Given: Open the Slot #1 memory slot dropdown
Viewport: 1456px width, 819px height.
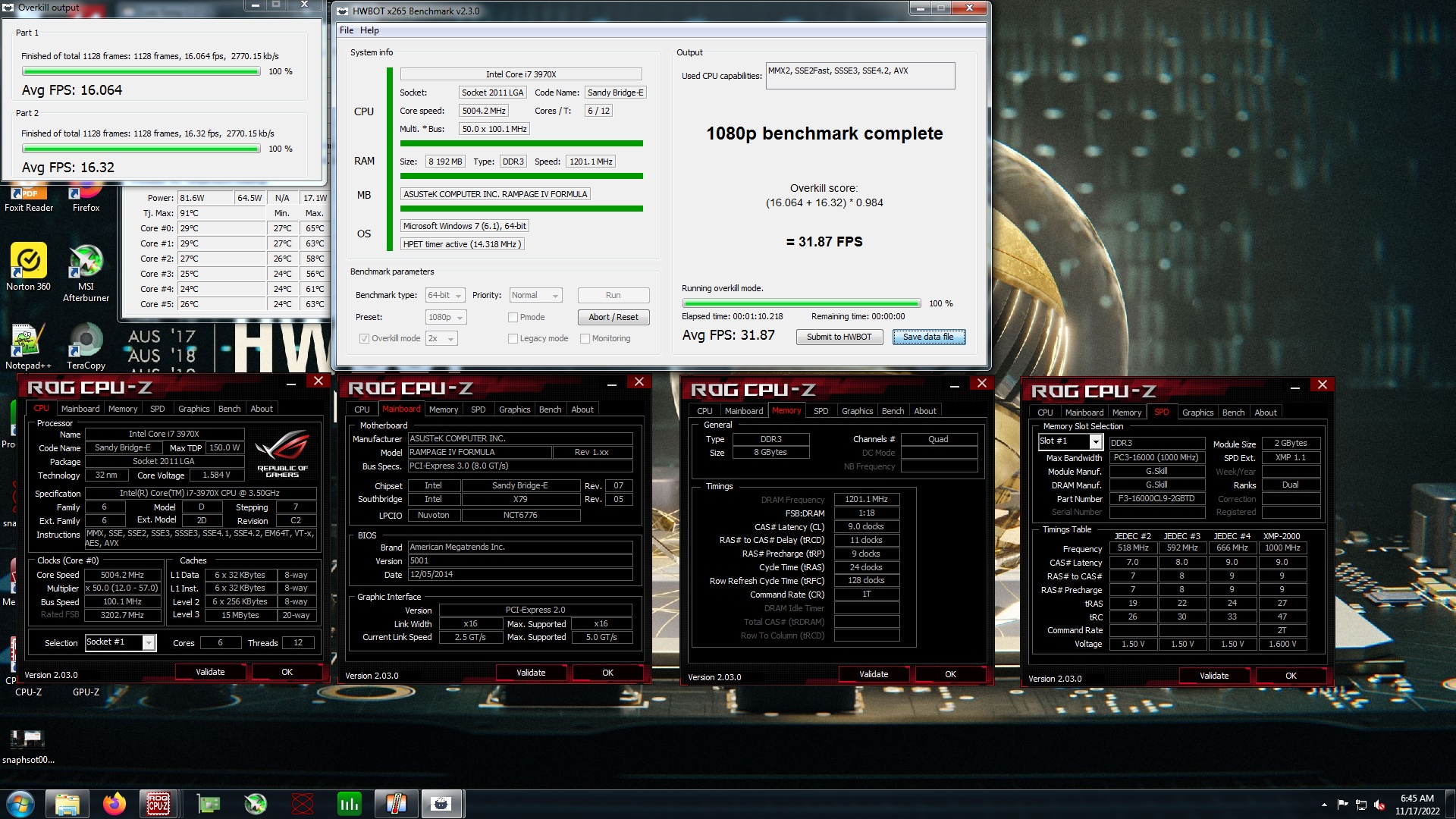Looking at the screenshot, I should (x=1070, y=441).
